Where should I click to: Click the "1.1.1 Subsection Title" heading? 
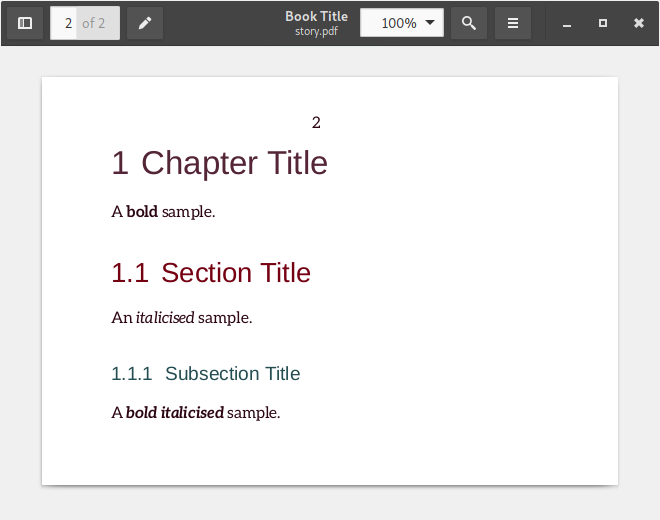pyautogui.click(x=205, y=374)
